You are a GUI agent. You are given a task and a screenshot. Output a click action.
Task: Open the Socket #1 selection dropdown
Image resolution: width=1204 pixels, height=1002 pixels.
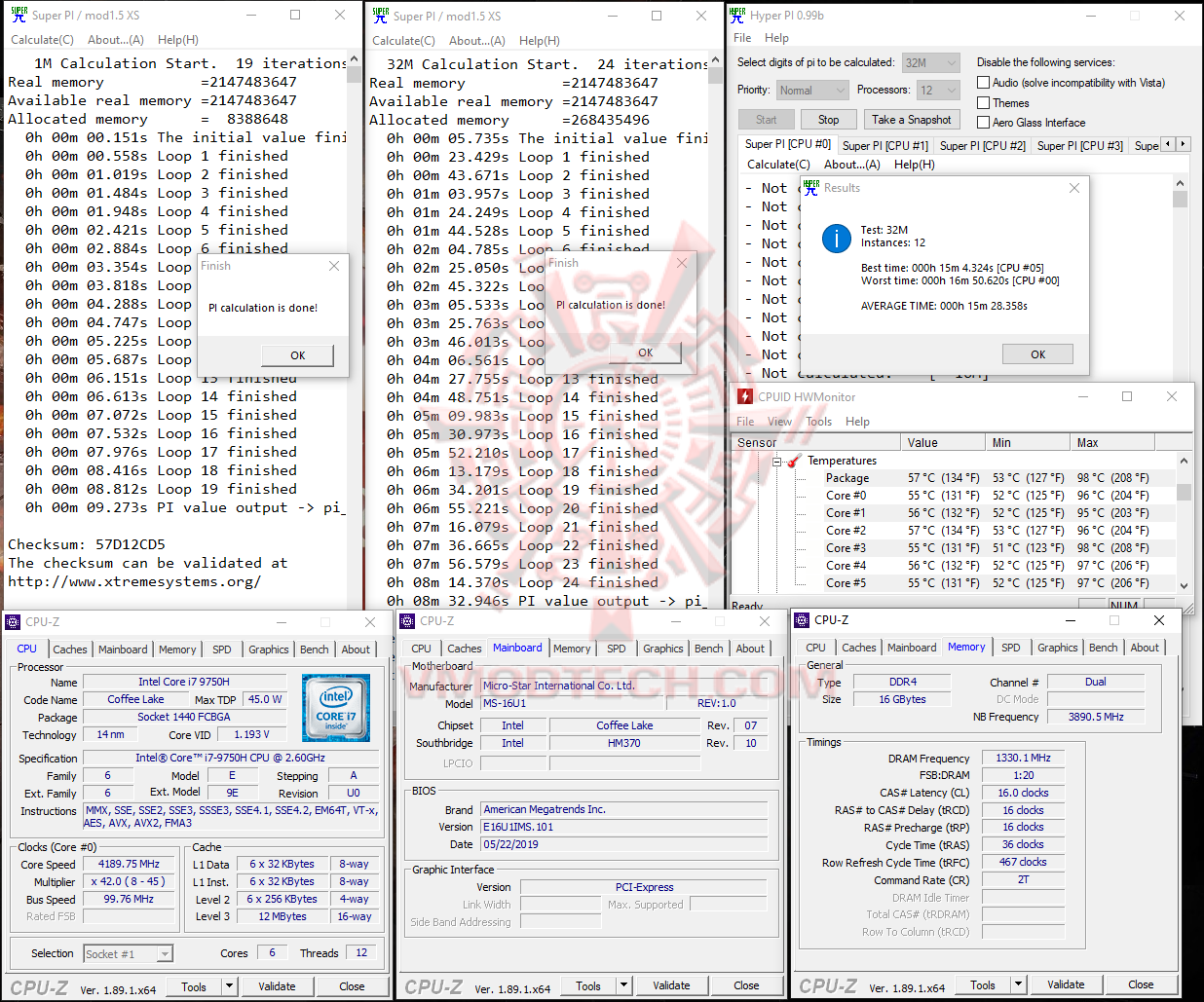(128, 953)
